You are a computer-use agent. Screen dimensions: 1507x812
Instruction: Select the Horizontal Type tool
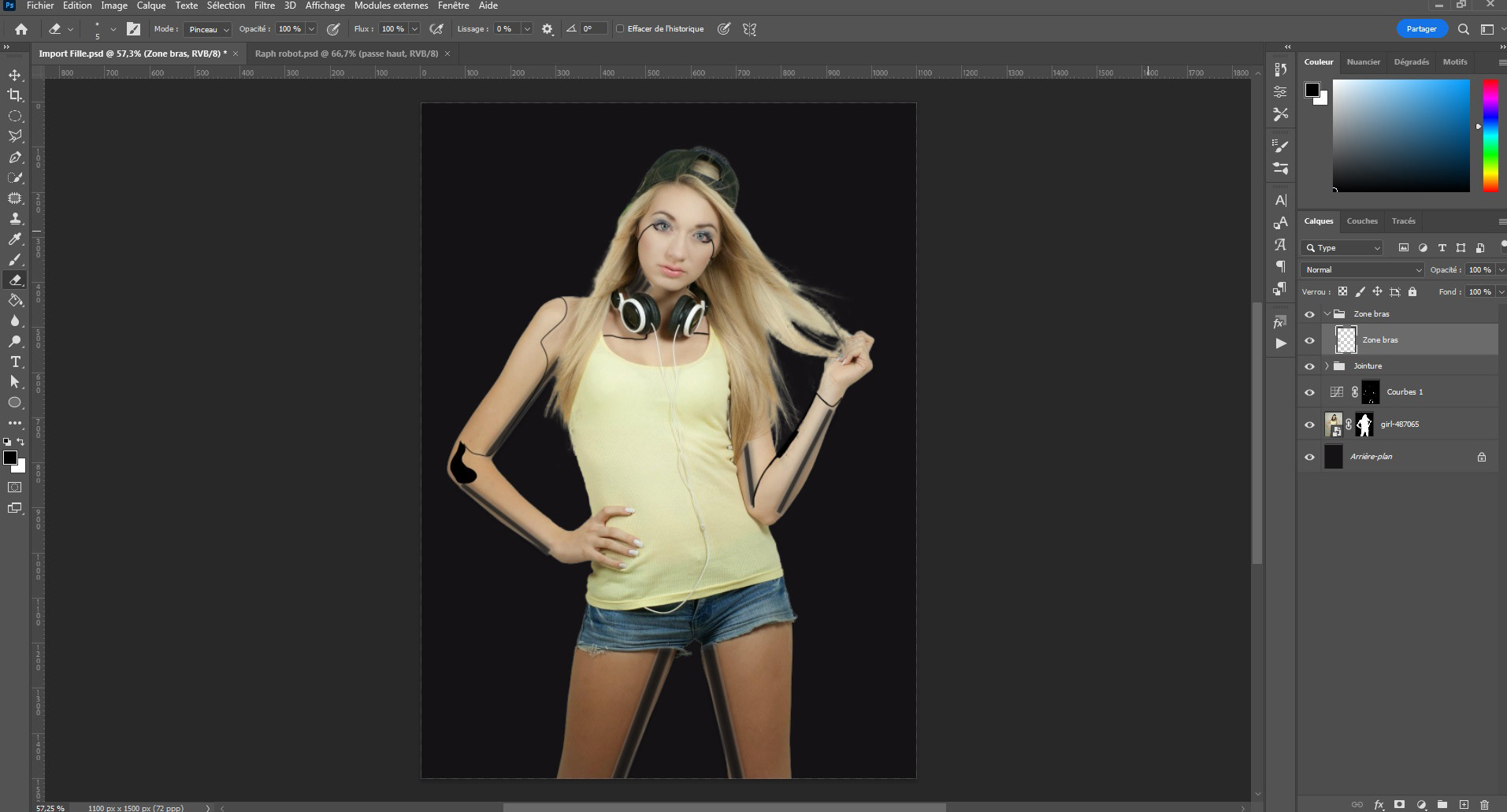(x=15, y=362)
